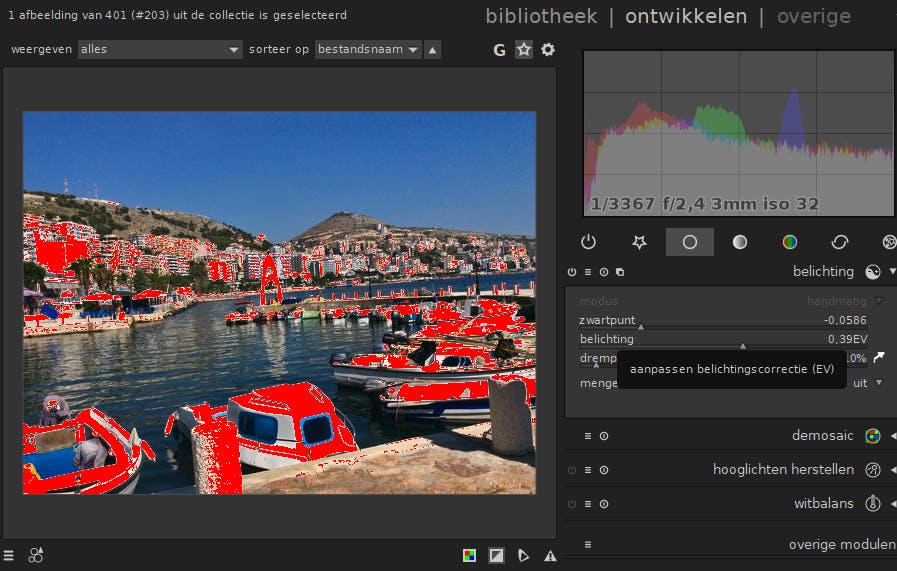Toggle over/under exposure warning icon
The height and width of the screenshot is (571, 897).
pyautogui.click(x=496, y=556)
